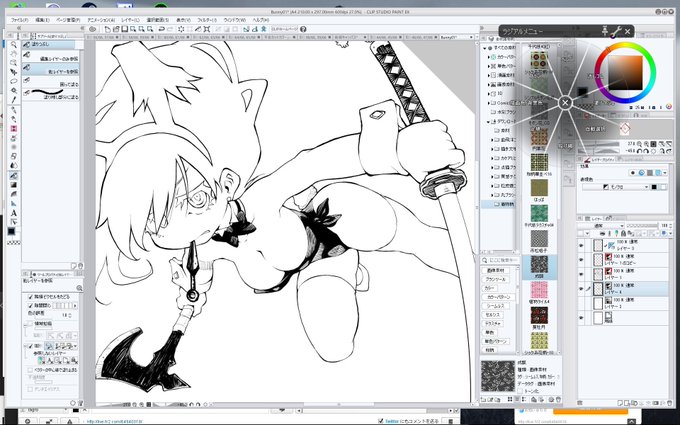
Task: Select the lasso selection tool
Action: tap(13, 82)
